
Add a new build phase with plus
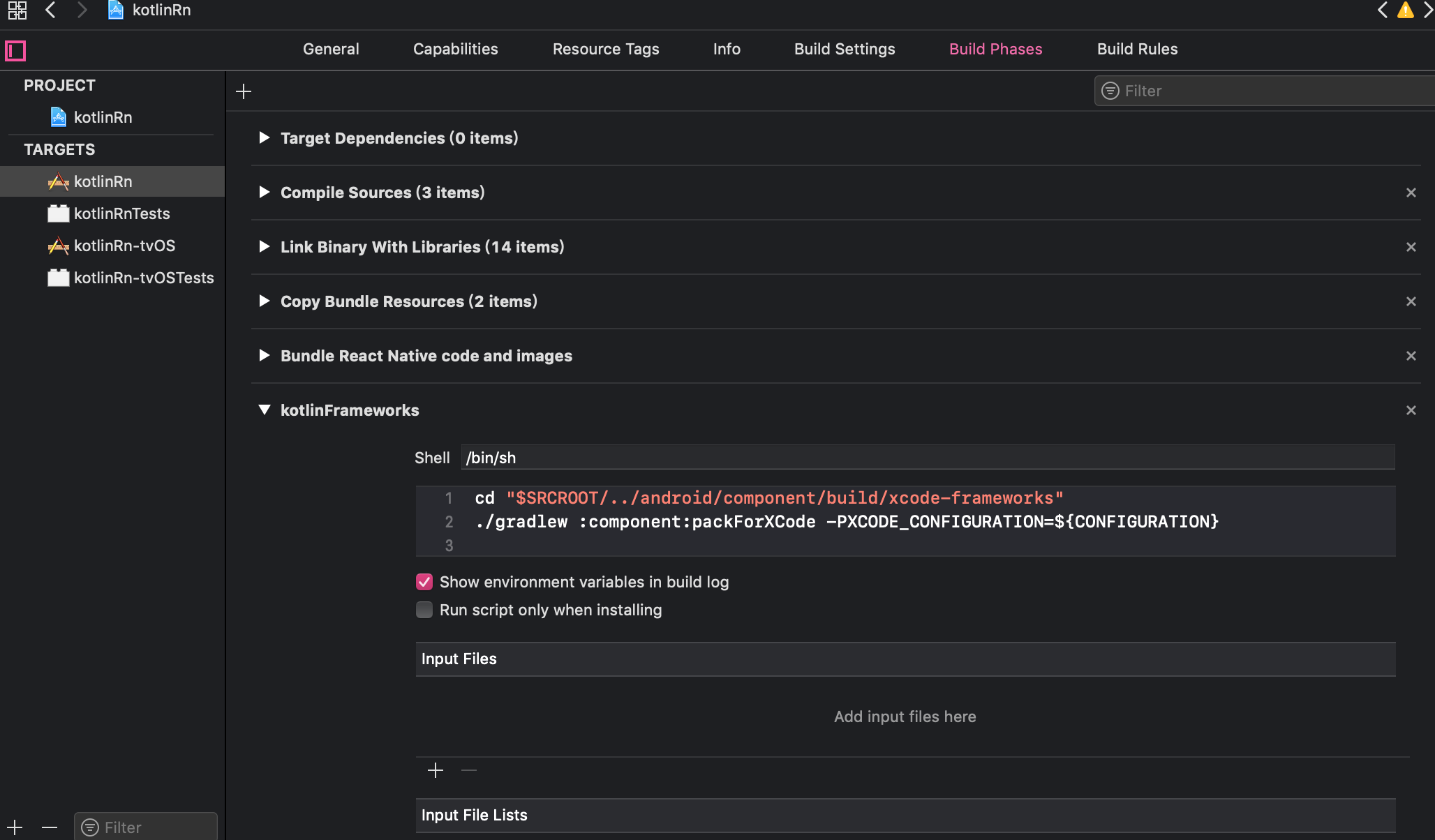(x=244, y=91)
